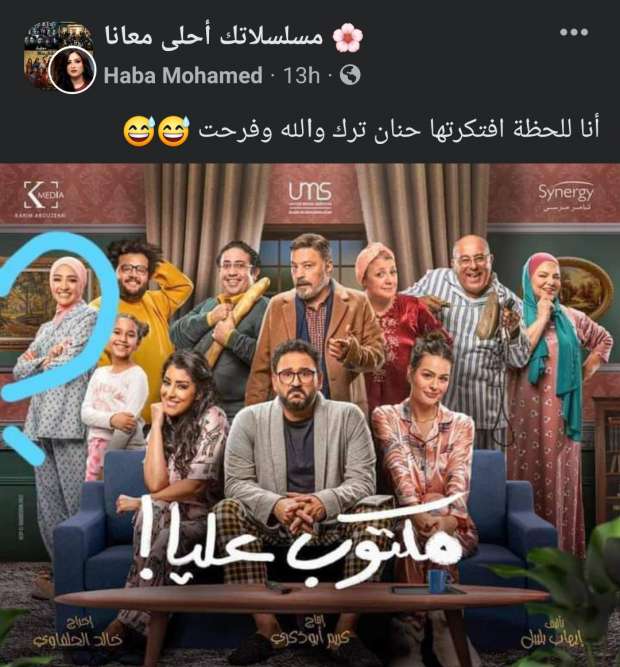Open Haba Mohamed's profile name link

[183, 75]
